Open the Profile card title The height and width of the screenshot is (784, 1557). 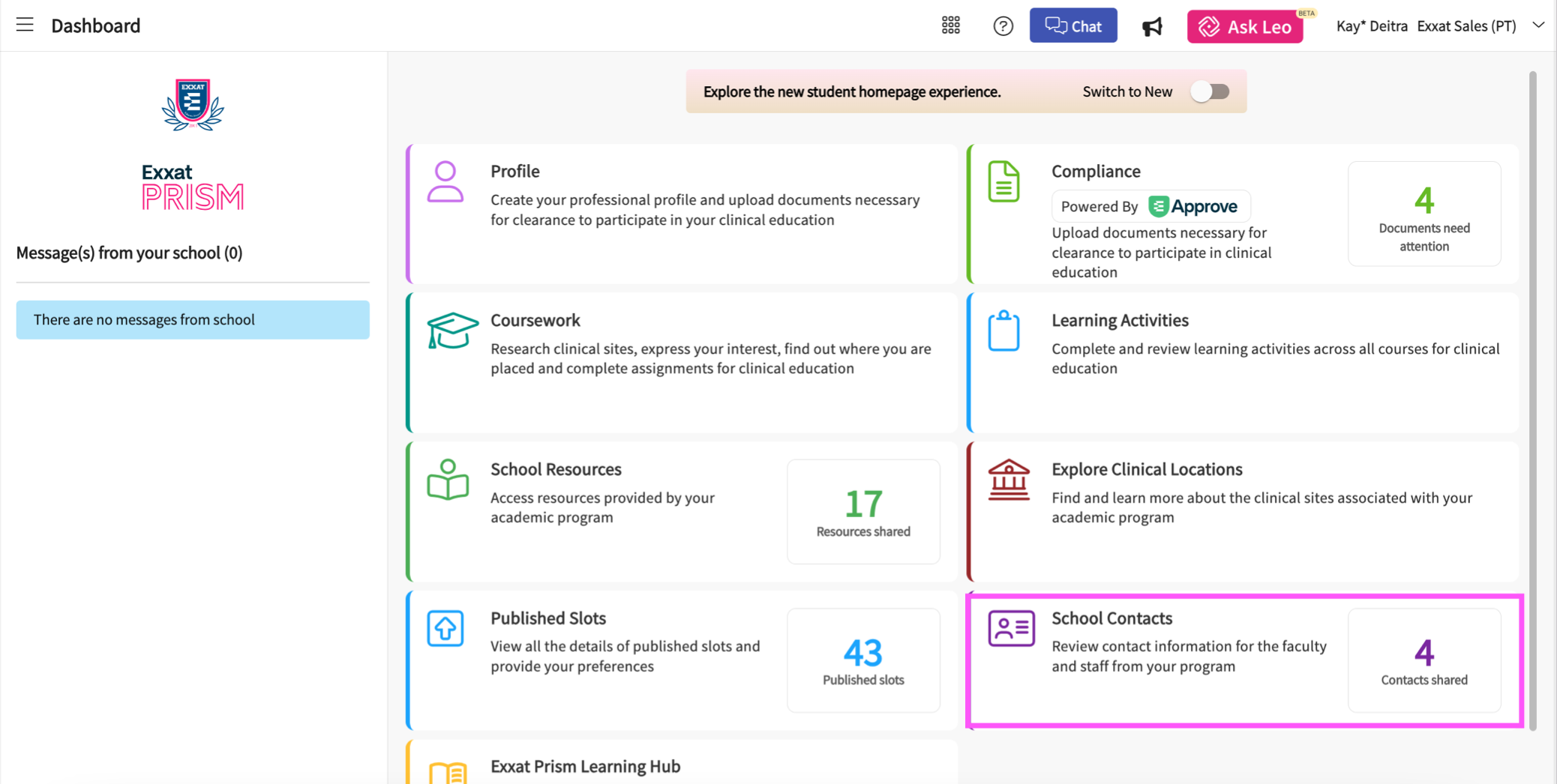tap(514, 171)
